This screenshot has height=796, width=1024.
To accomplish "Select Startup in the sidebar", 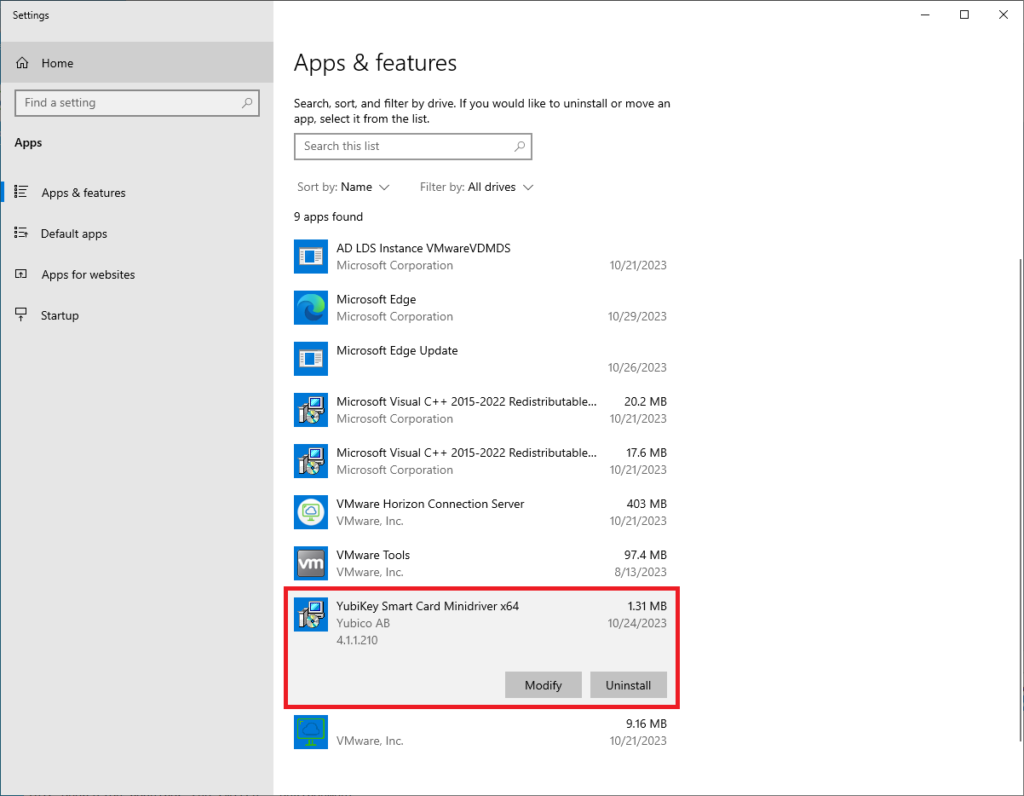I will 59,316.
